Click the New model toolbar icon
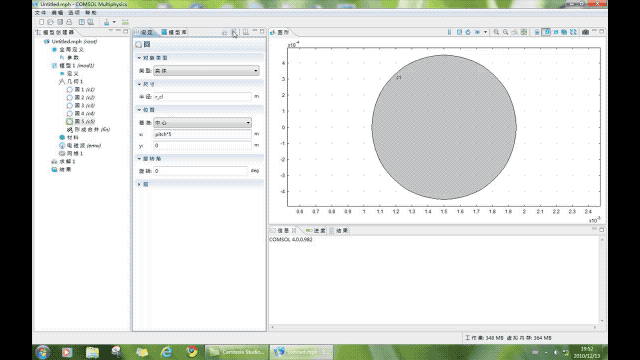The image size is (640, 360). (41, 22)
